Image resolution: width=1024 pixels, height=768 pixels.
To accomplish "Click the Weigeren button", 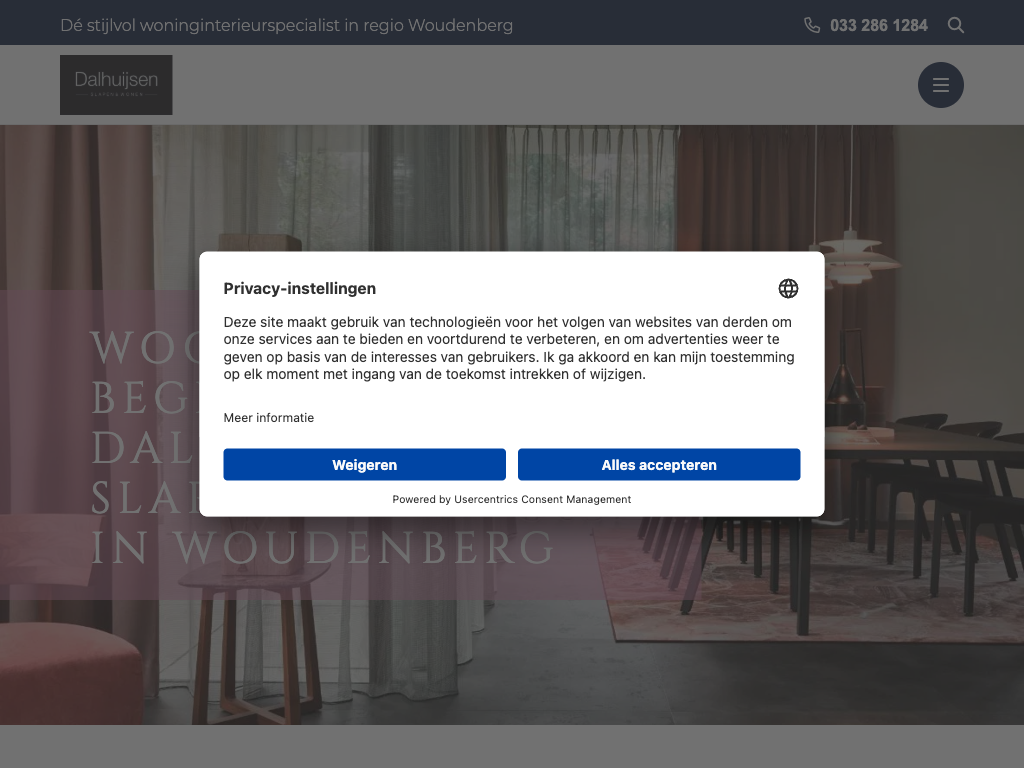I will (364, 464).
